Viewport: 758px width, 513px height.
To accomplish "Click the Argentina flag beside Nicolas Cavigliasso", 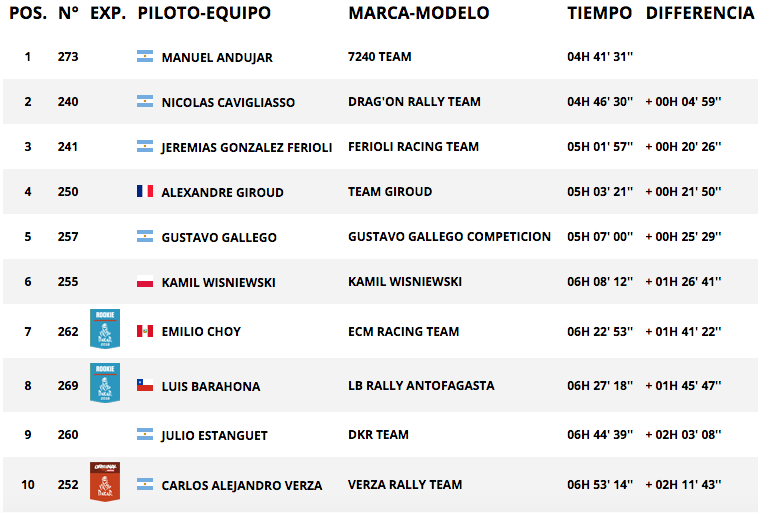I will (145, 102).
